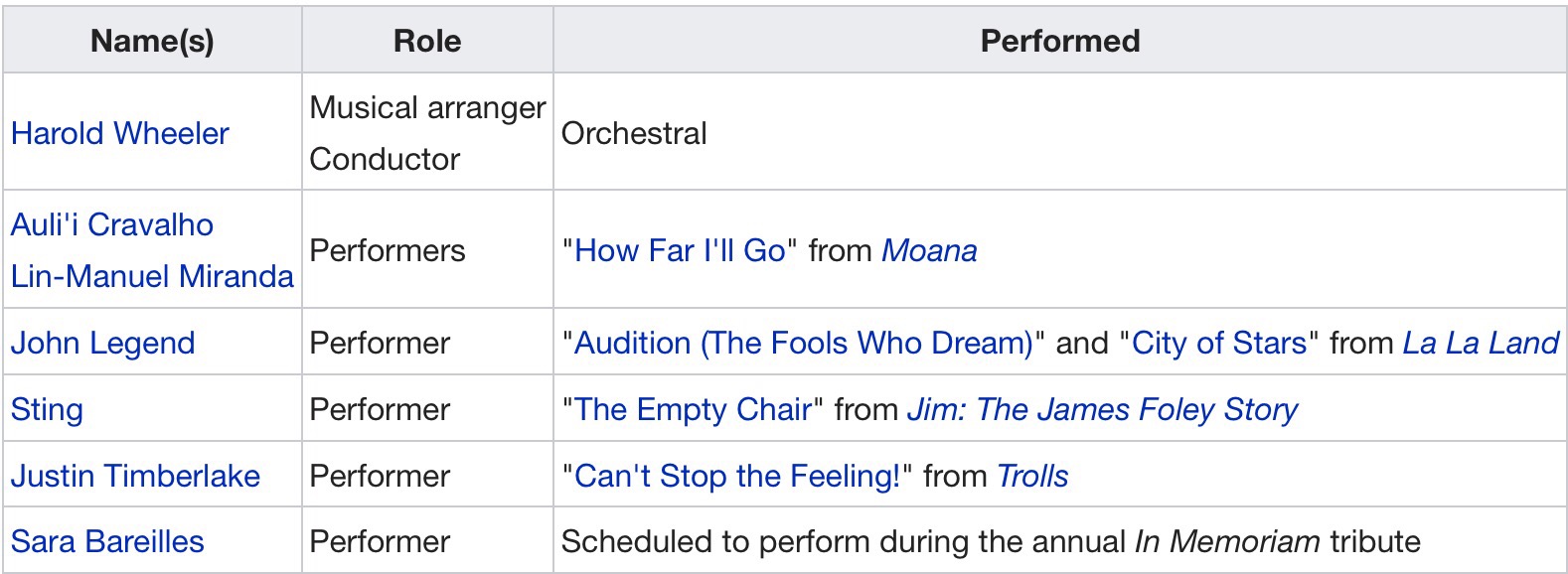
Task: Click the Moana film link
Action: click(x=929, y=250)
